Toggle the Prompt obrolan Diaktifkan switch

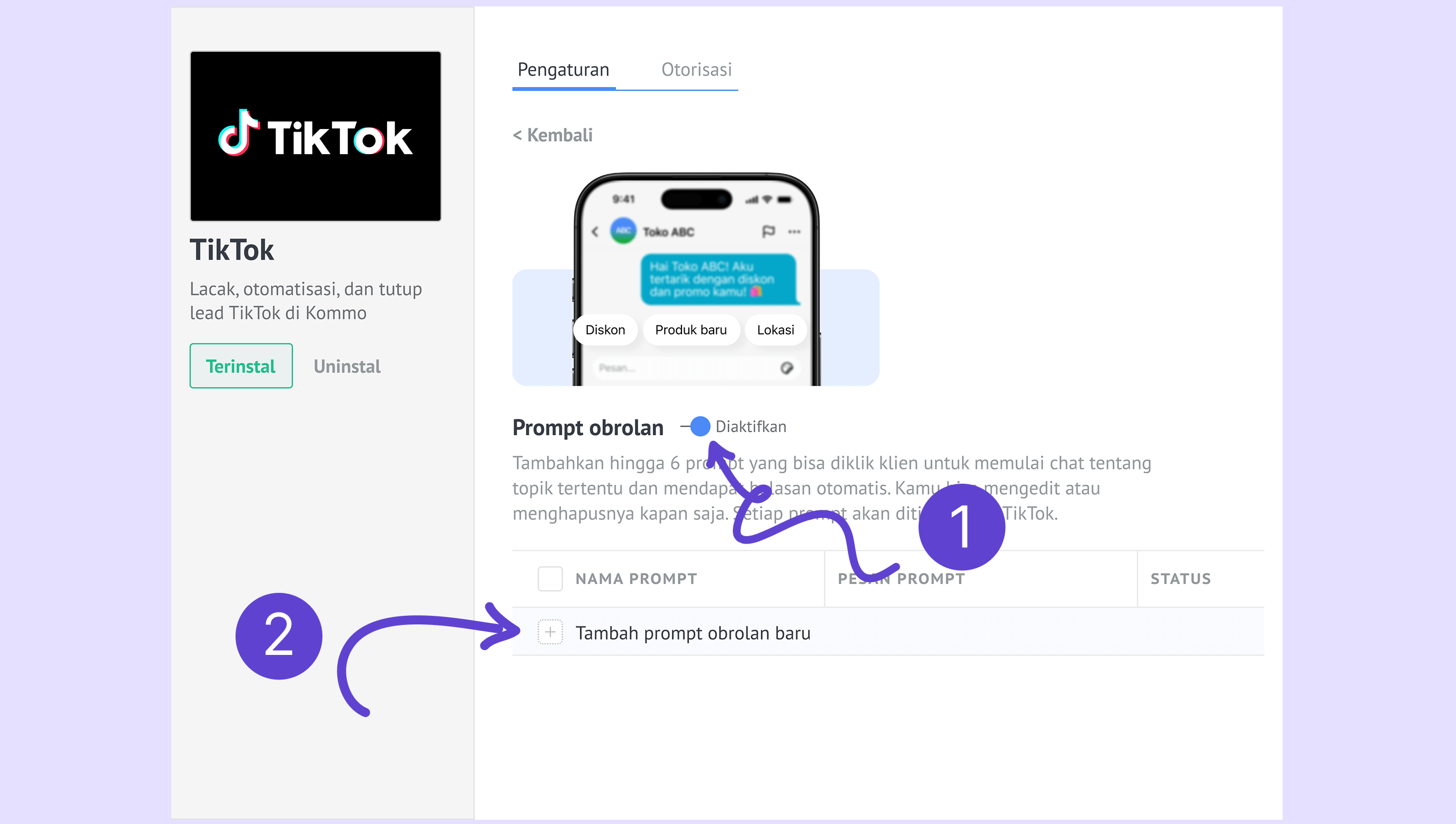pos(696,426)
